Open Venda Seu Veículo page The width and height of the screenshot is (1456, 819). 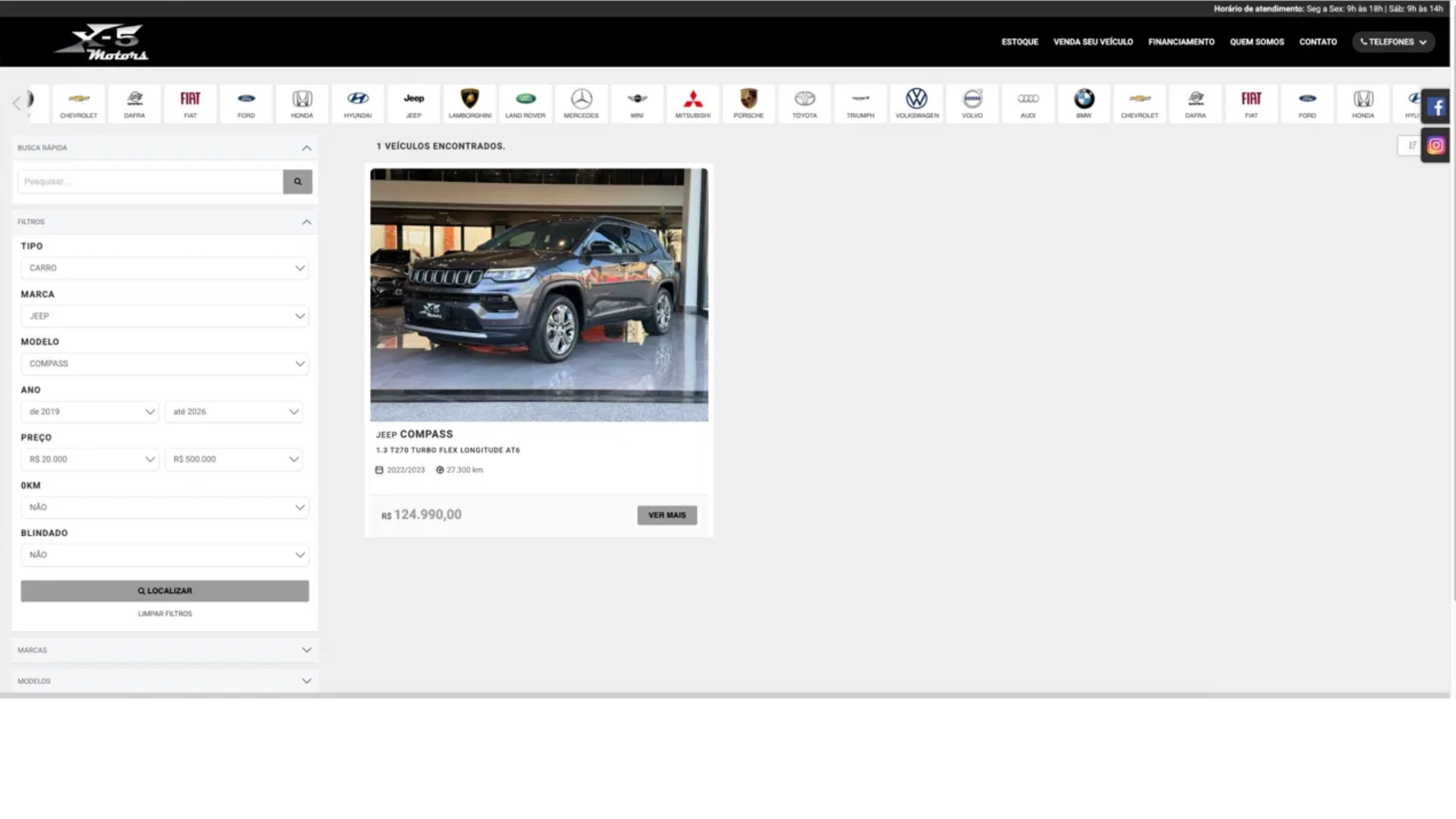pos(1093,42)
